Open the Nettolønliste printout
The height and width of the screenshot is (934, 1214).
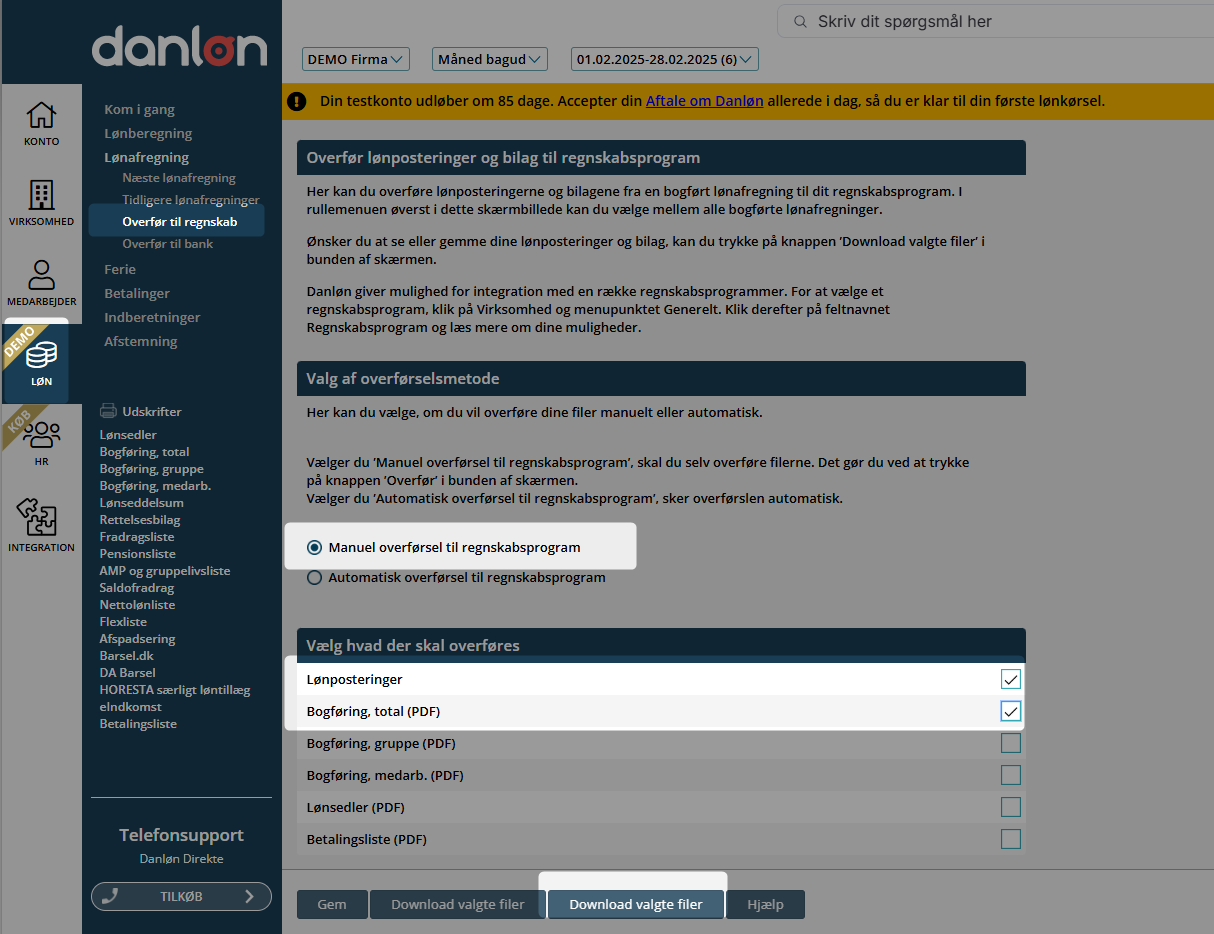(x=137, y=605)
